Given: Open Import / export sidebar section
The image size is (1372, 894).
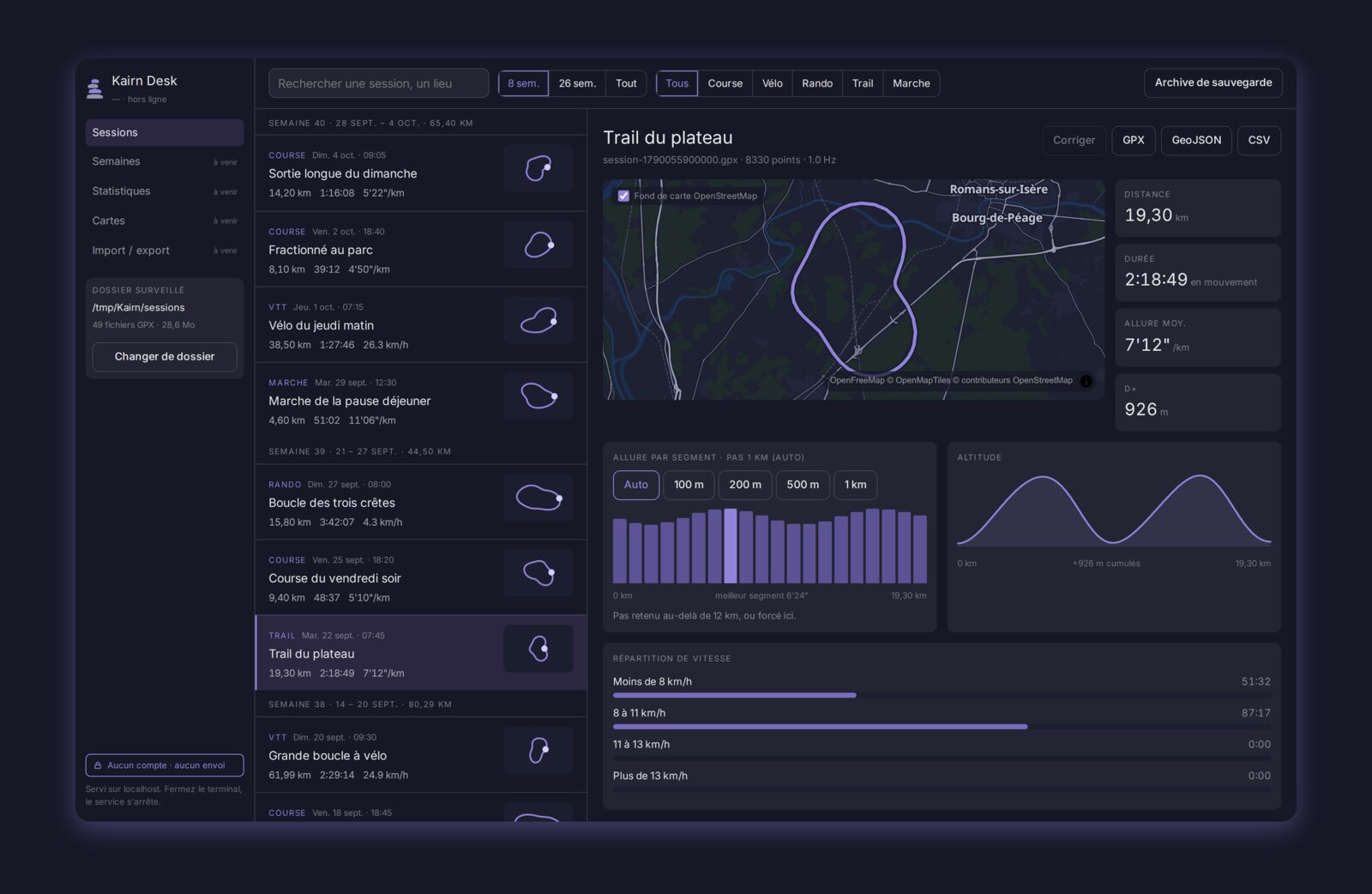Looking at the screenshot, I should [x=165, y=251].
